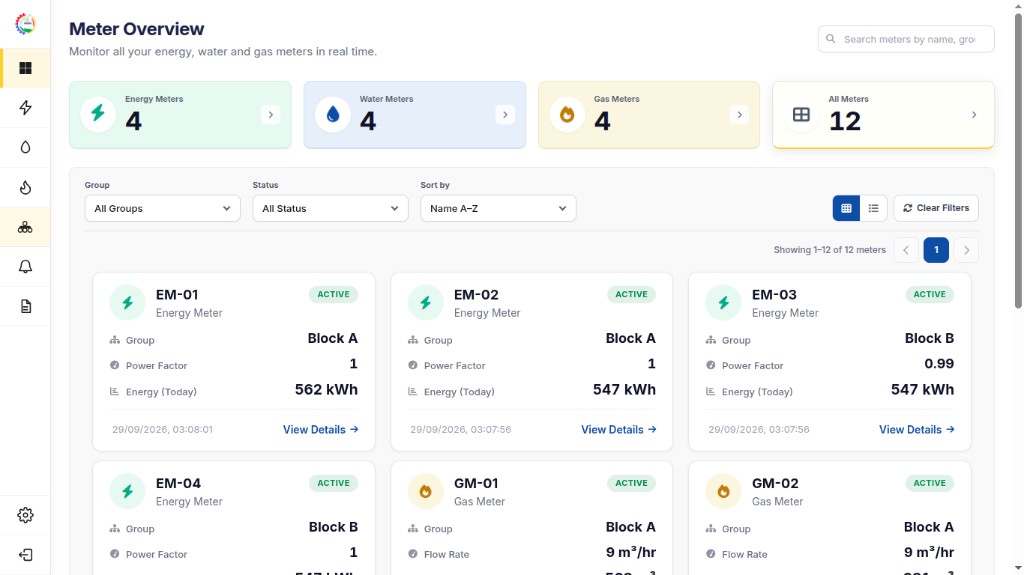Click the vertical page scrollbar

(1018, 160)
